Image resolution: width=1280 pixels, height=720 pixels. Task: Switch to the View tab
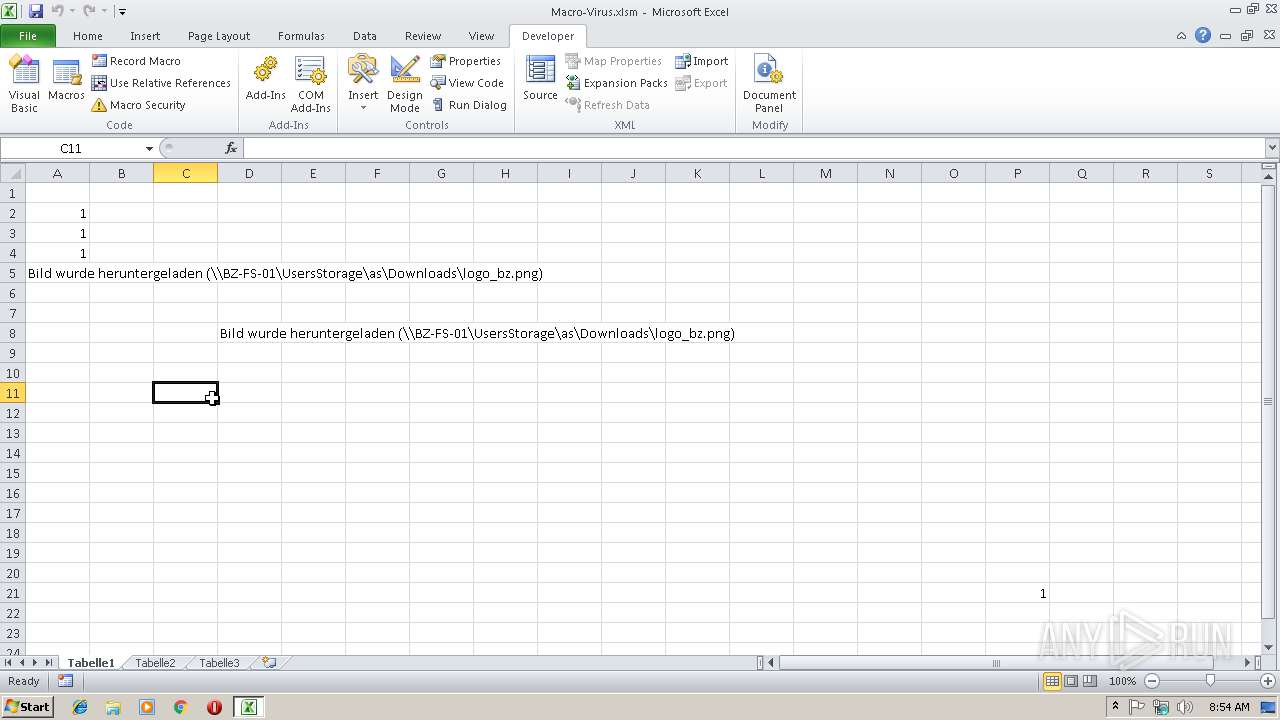tap(481, 36)
